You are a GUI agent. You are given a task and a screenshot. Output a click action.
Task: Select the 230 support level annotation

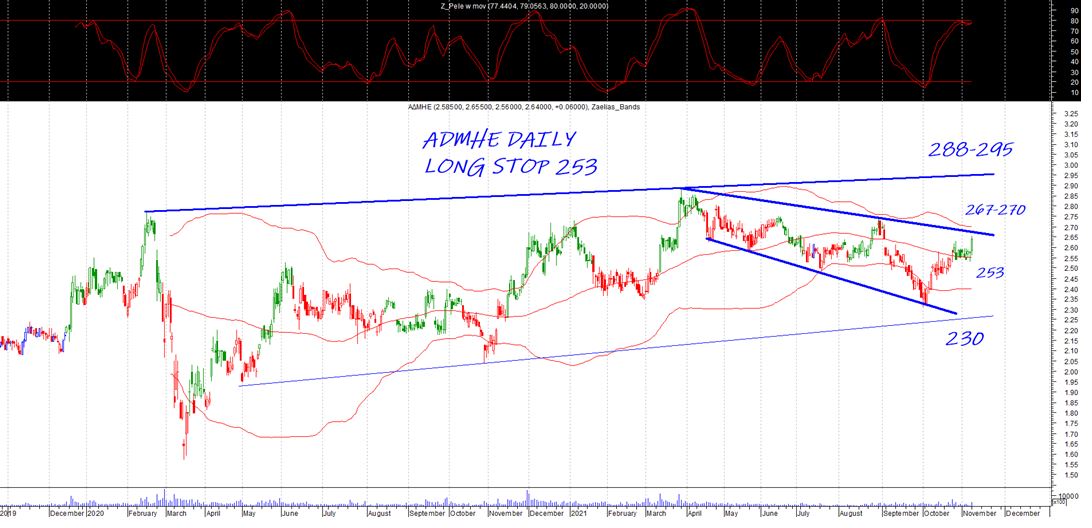tap(966, 339)
